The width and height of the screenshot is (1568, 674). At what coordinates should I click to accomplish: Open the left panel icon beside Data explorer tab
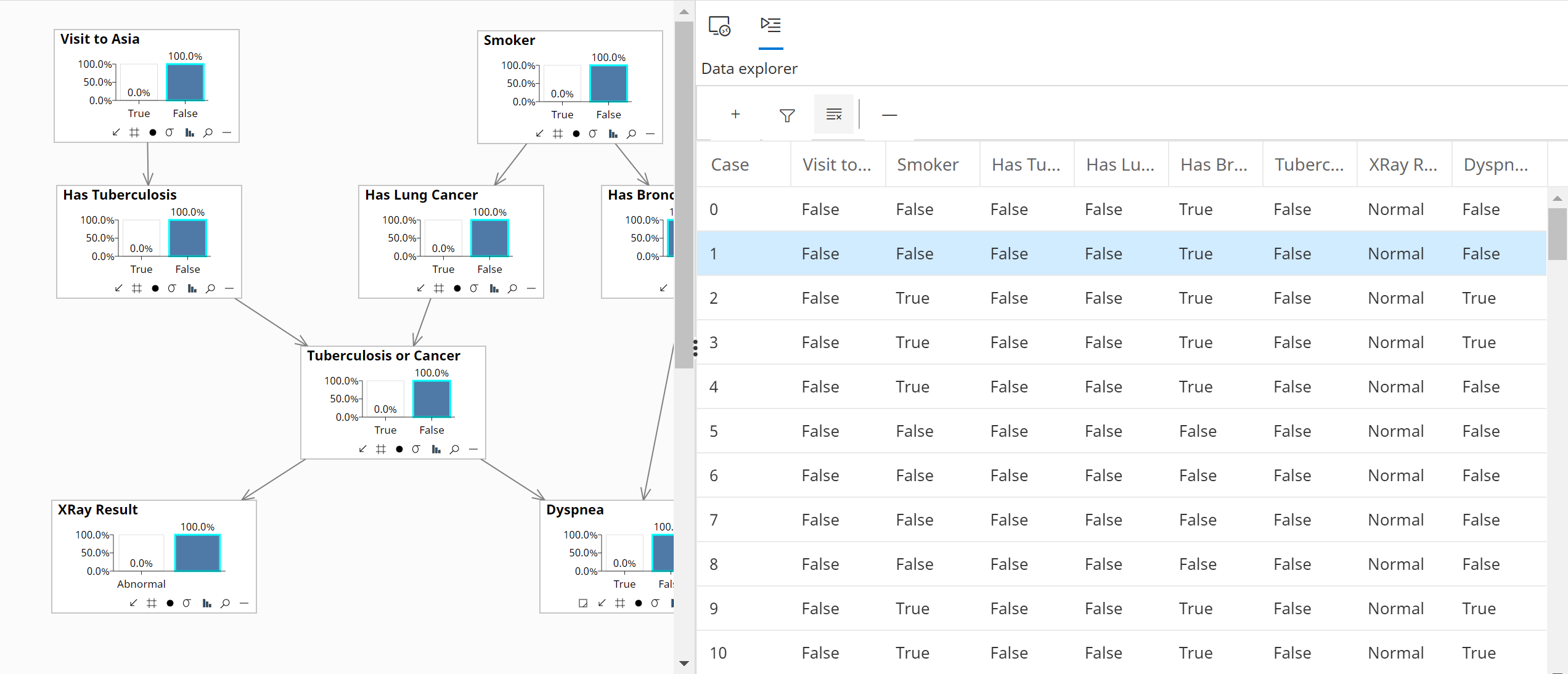pos(719,26)
